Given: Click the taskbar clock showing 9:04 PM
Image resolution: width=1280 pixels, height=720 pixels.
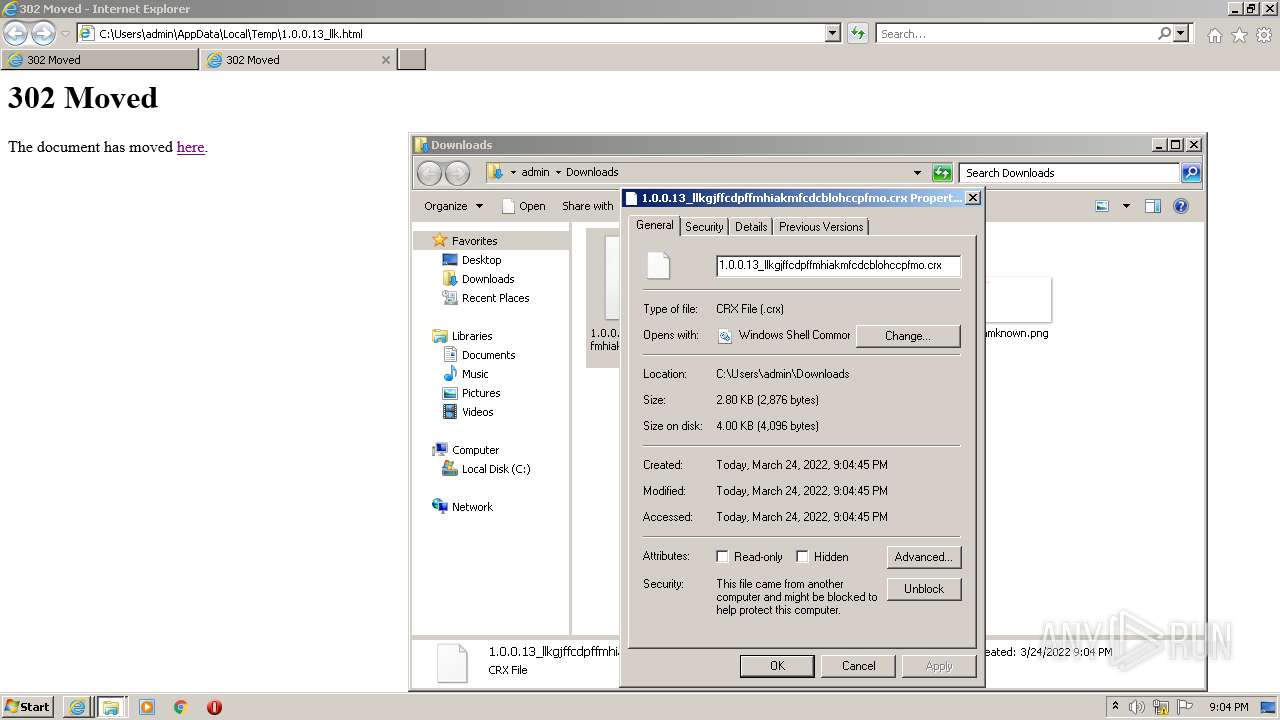Looking at the screenshot, I should (x=1228, y=707).
